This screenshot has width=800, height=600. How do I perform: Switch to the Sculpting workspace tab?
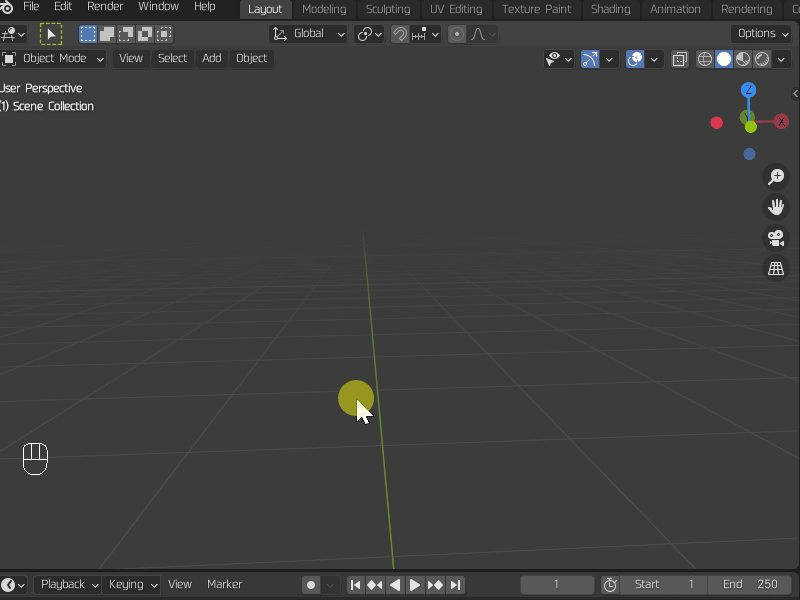click(388, 9)
